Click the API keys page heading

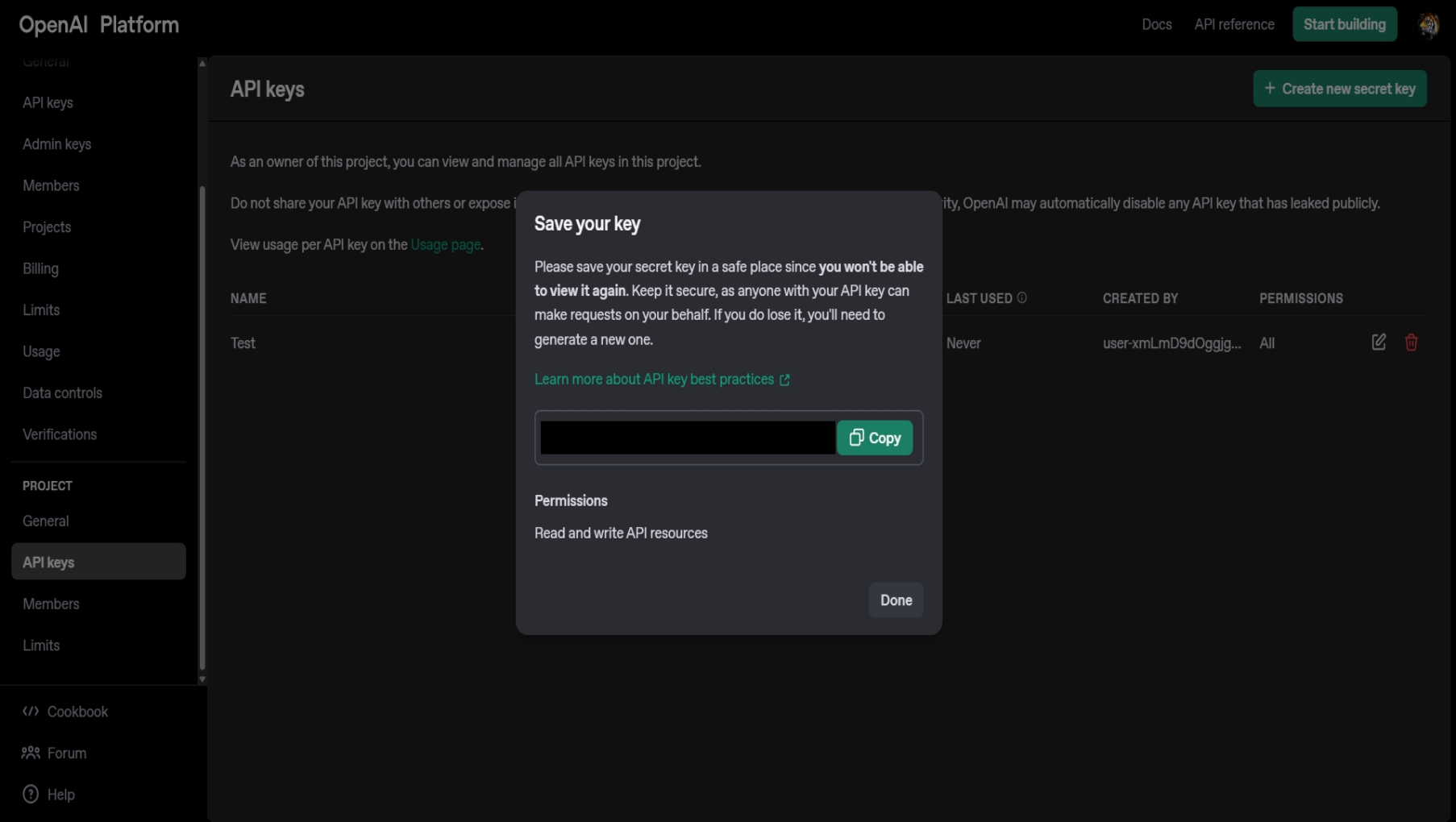(x=267, y=89)
